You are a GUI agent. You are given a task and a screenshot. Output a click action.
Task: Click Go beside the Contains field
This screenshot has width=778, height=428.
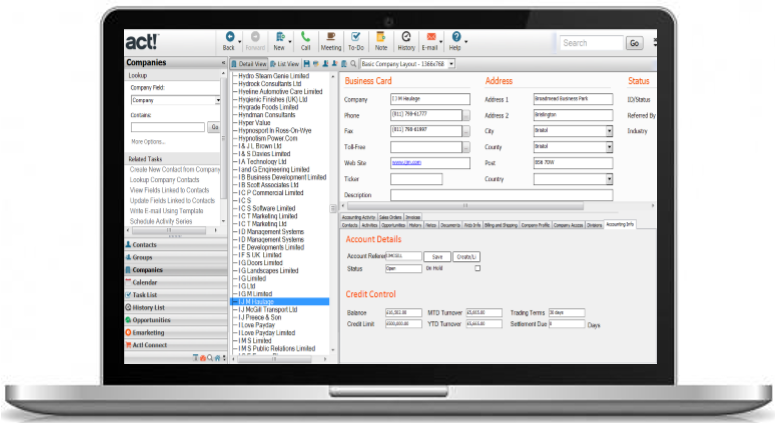[x=214, y=127]
